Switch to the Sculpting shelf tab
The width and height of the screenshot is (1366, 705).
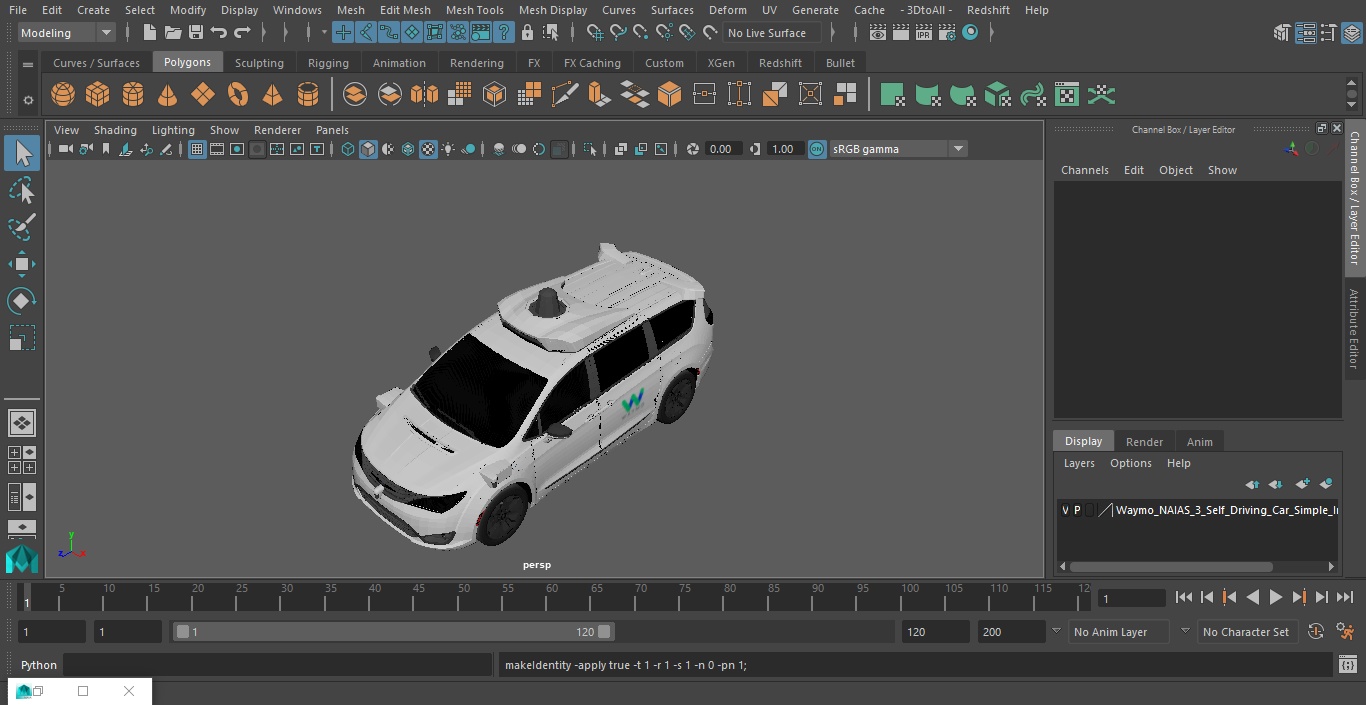click(x=259, y=63)
